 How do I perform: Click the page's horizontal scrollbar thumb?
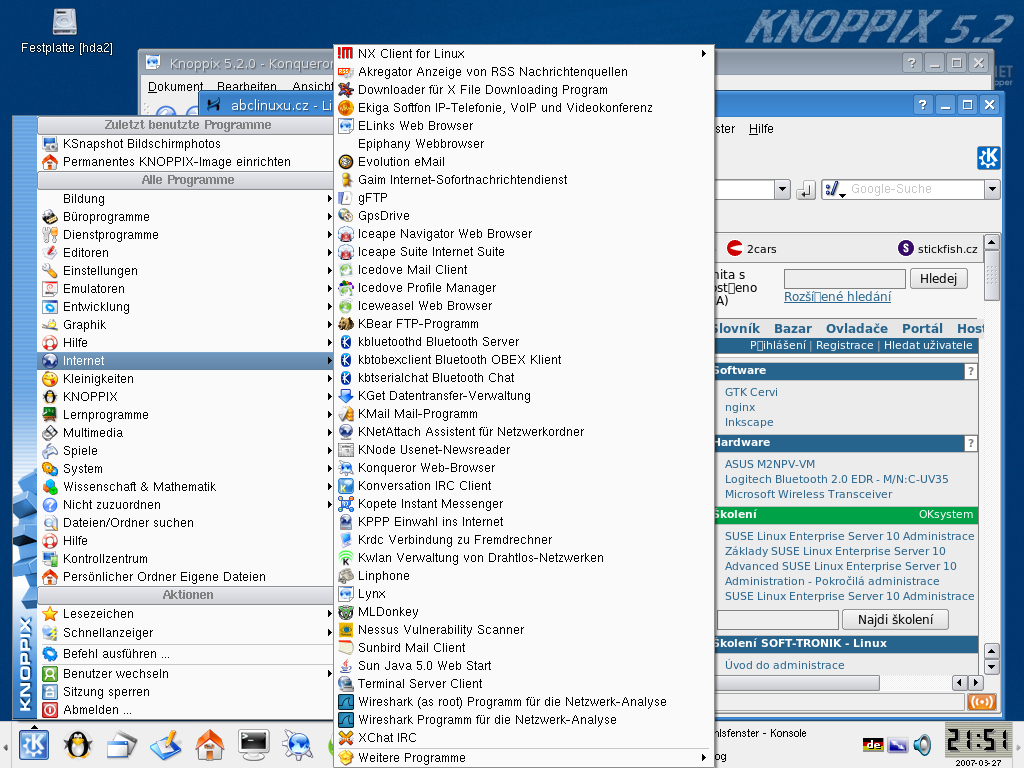(797, 683)
